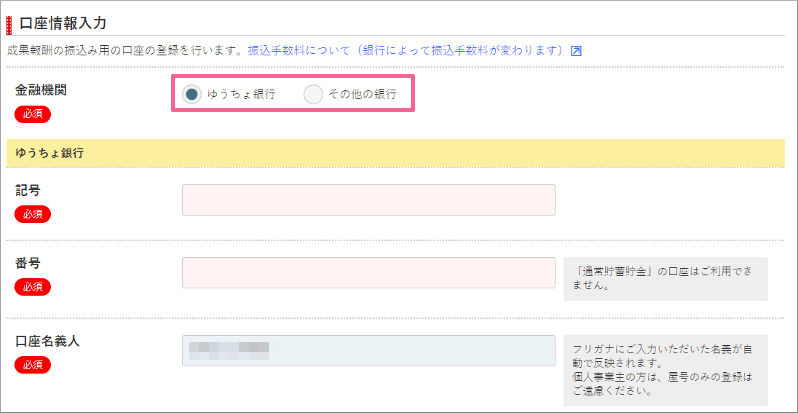Click the 通常貯蓄貯金 notice box
The height and width of the screenshot is (413, 798).
(666, 279)
